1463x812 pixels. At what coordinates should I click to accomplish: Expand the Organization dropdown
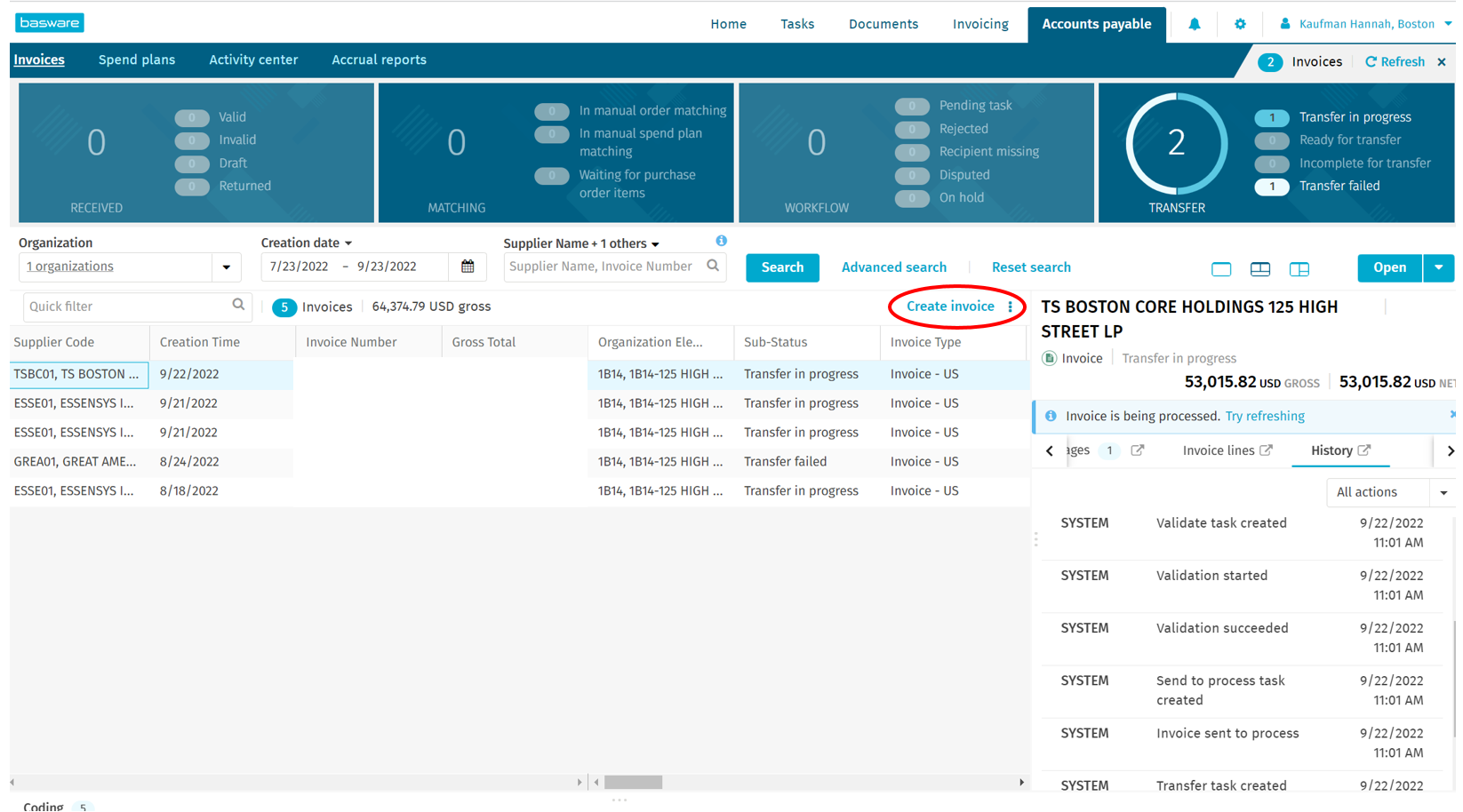[227, 267]
